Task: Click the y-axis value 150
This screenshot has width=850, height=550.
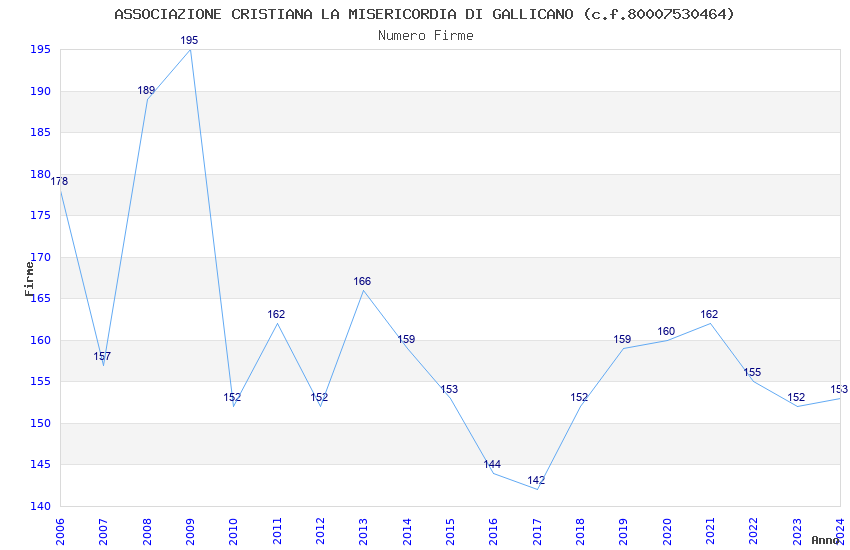Action: pyautogui.click(x=41, y=423)
